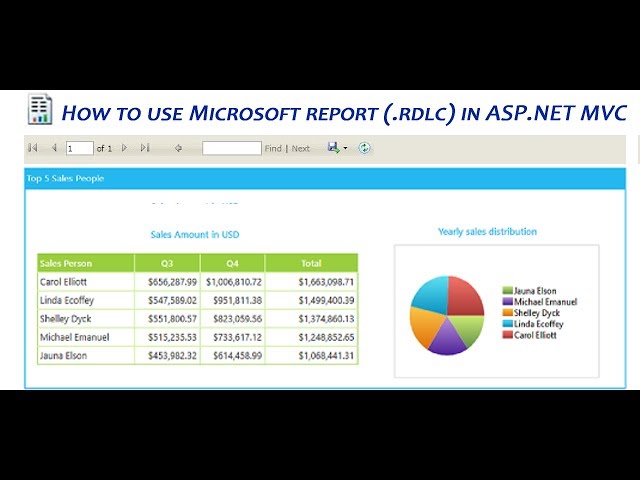Select the Michael Emanuel purple legend swatch

(x=507, y=302)
